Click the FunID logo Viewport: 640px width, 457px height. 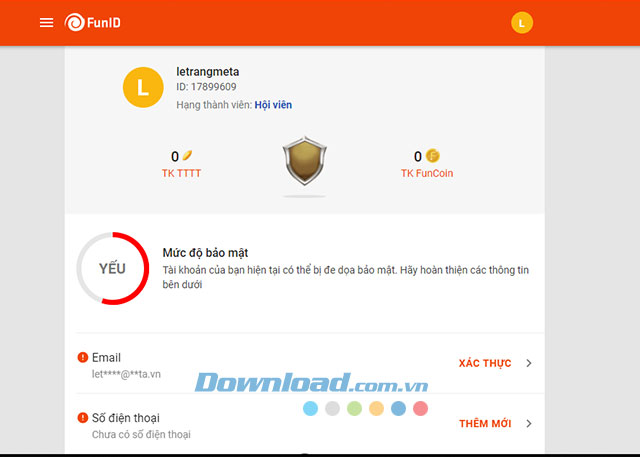click(x=93, y=22)
